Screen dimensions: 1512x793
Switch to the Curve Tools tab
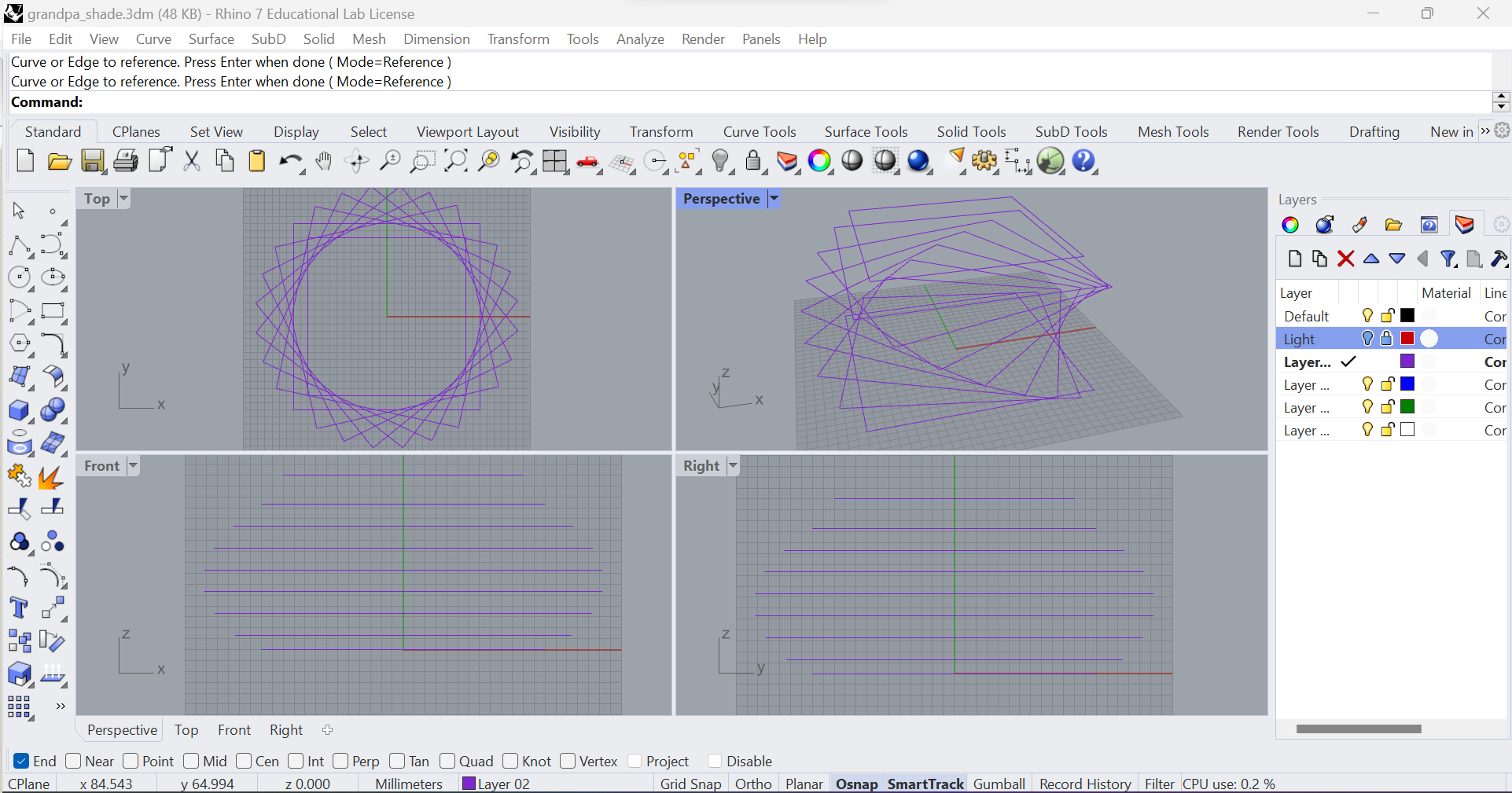759,131
